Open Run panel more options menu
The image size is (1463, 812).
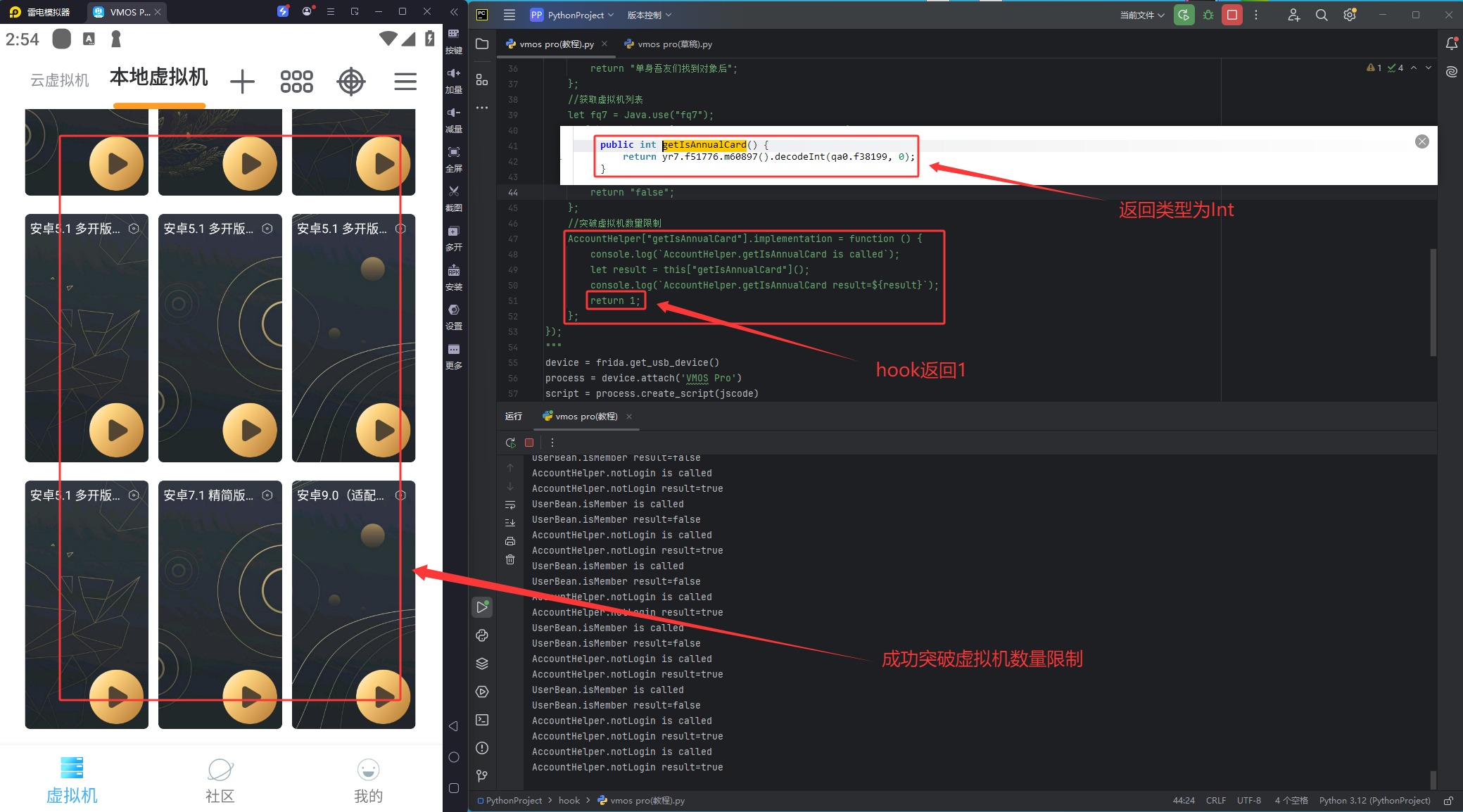tap(552, 443)
